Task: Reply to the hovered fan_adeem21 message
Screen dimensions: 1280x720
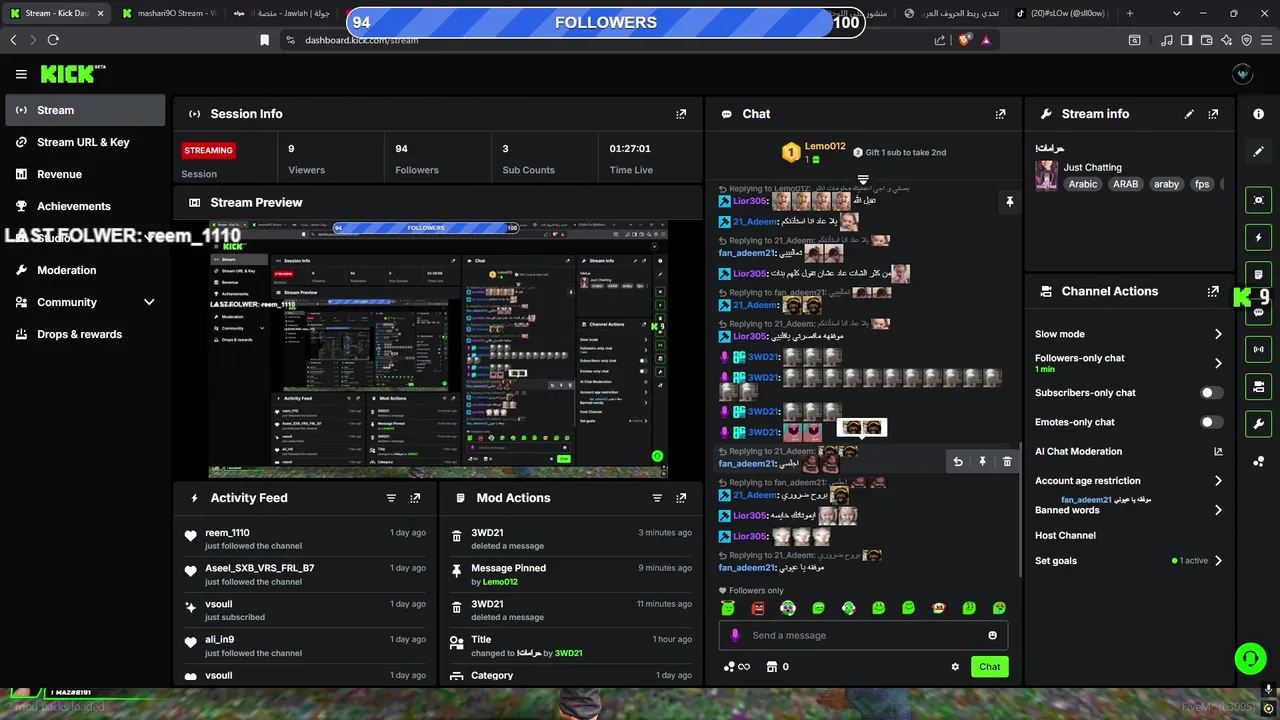Action: (x=958, y=462)
